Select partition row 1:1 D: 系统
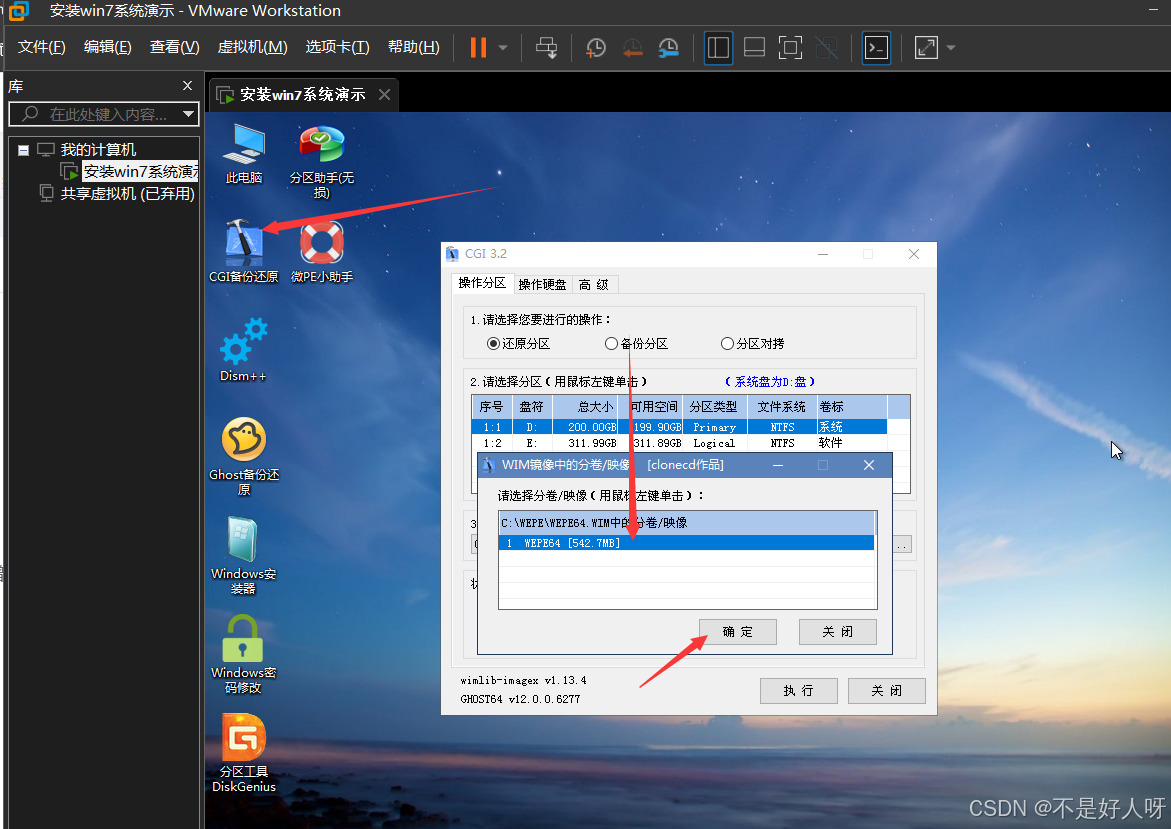The image size is (1171, 829). coord(680,427)
